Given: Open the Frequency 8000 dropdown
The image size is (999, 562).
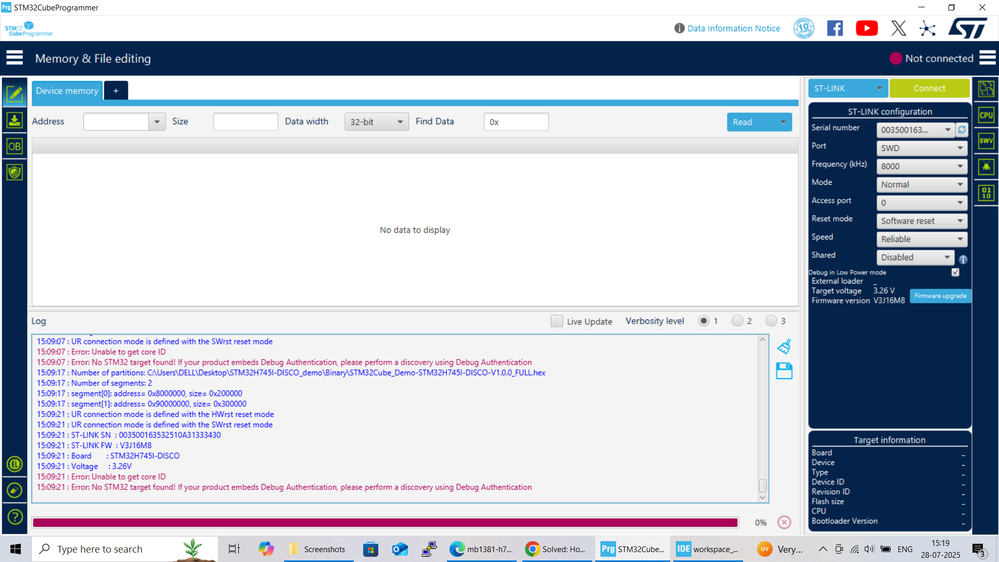Looking at the screenshot, I should point(921,166).
